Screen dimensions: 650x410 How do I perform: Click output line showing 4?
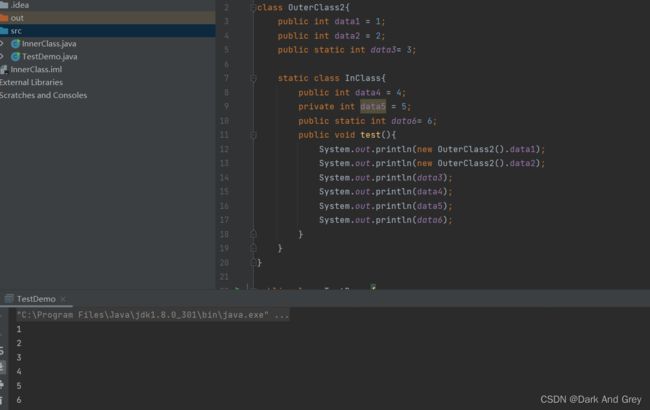pyautogui.click(x=19, y=371)
